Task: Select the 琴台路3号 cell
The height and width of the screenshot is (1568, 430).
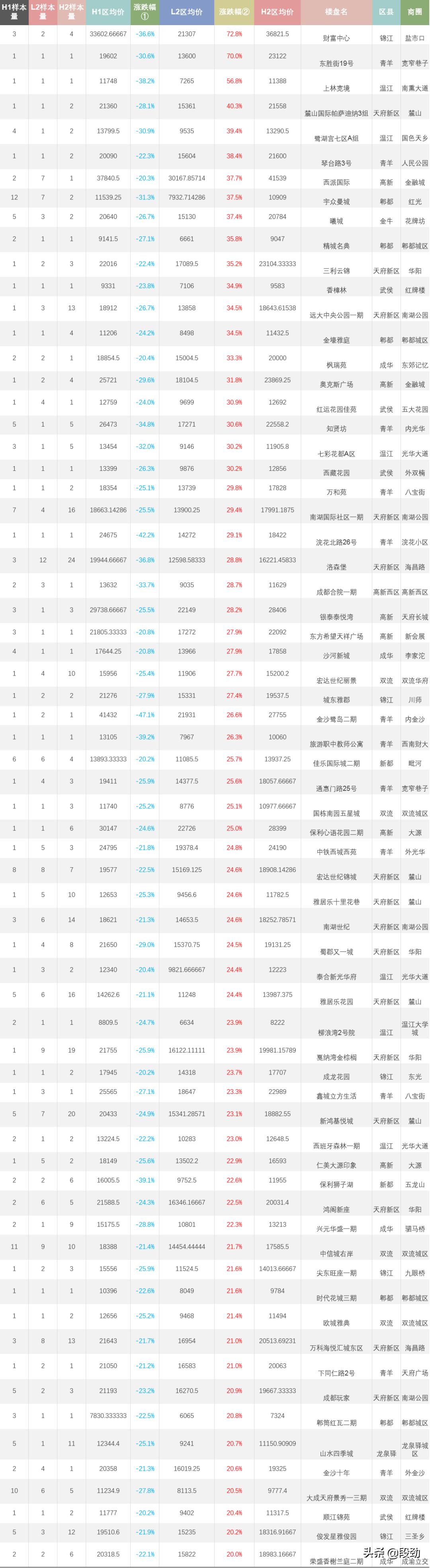Action: click(336, 163)
